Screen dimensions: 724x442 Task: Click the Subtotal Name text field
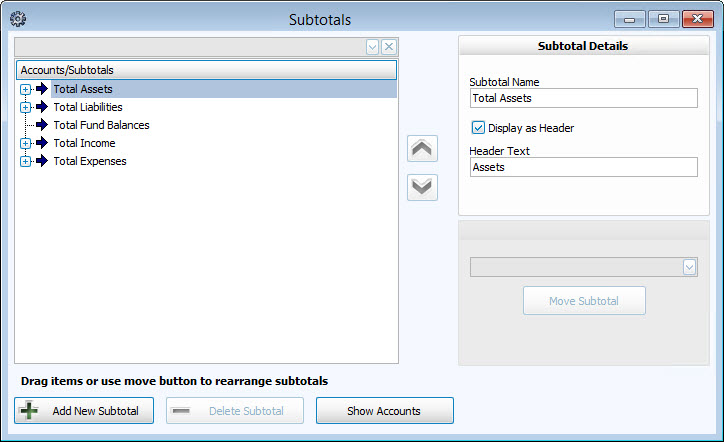[583, 98]
